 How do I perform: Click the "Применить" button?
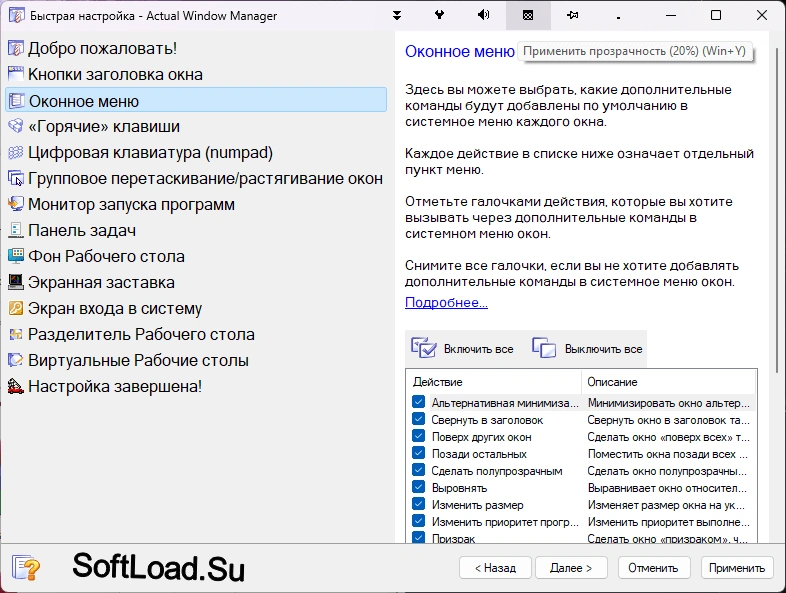click(737, 568)
